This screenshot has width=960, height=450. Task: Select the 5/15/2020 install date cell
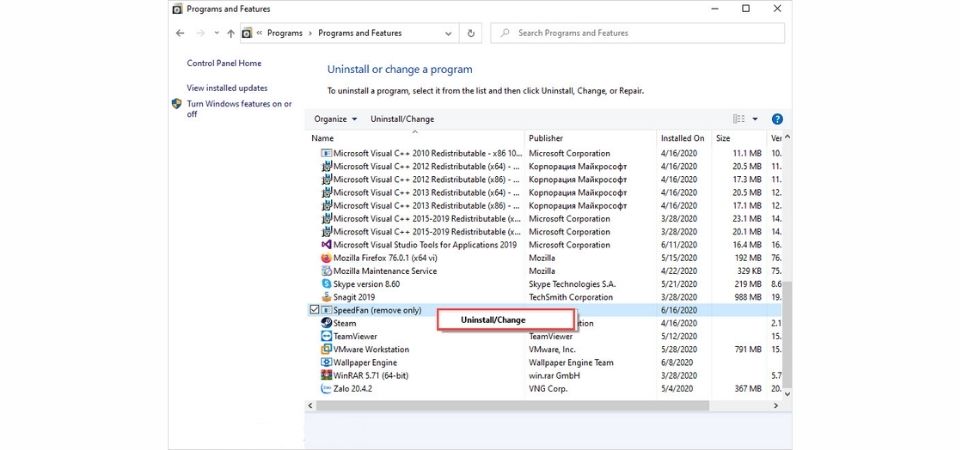tap(678, 258)
